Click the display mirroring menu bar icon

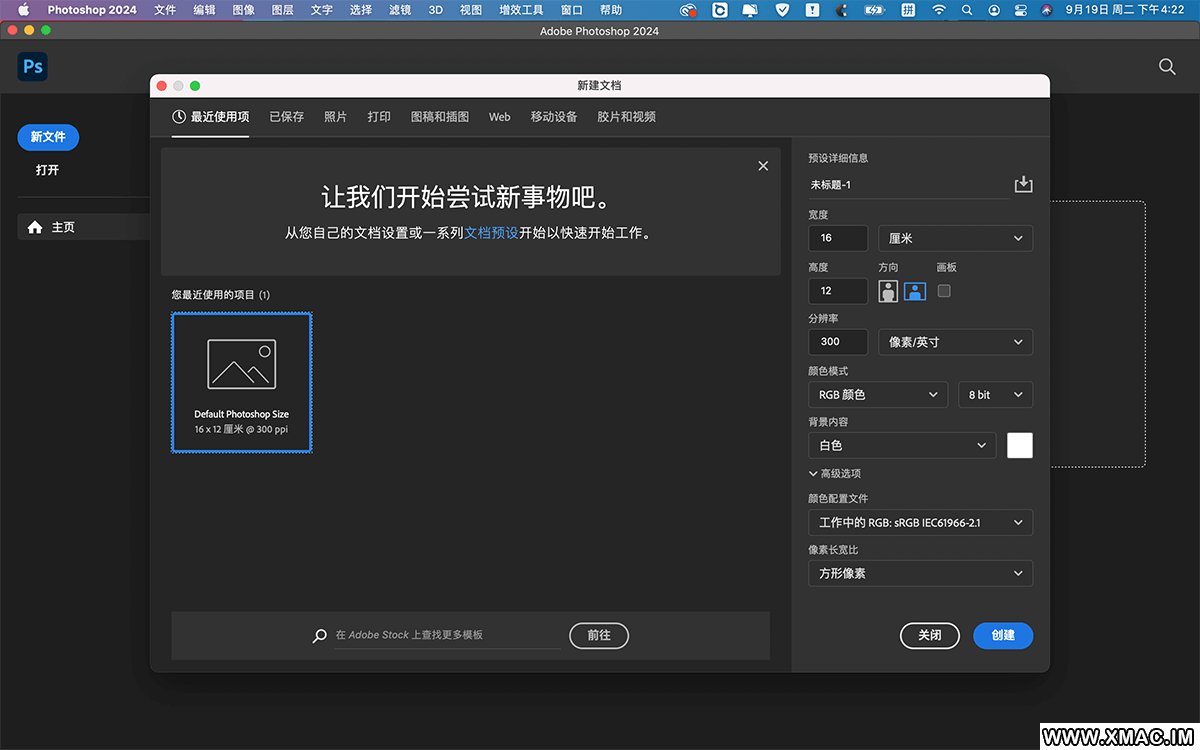(750, 10)
